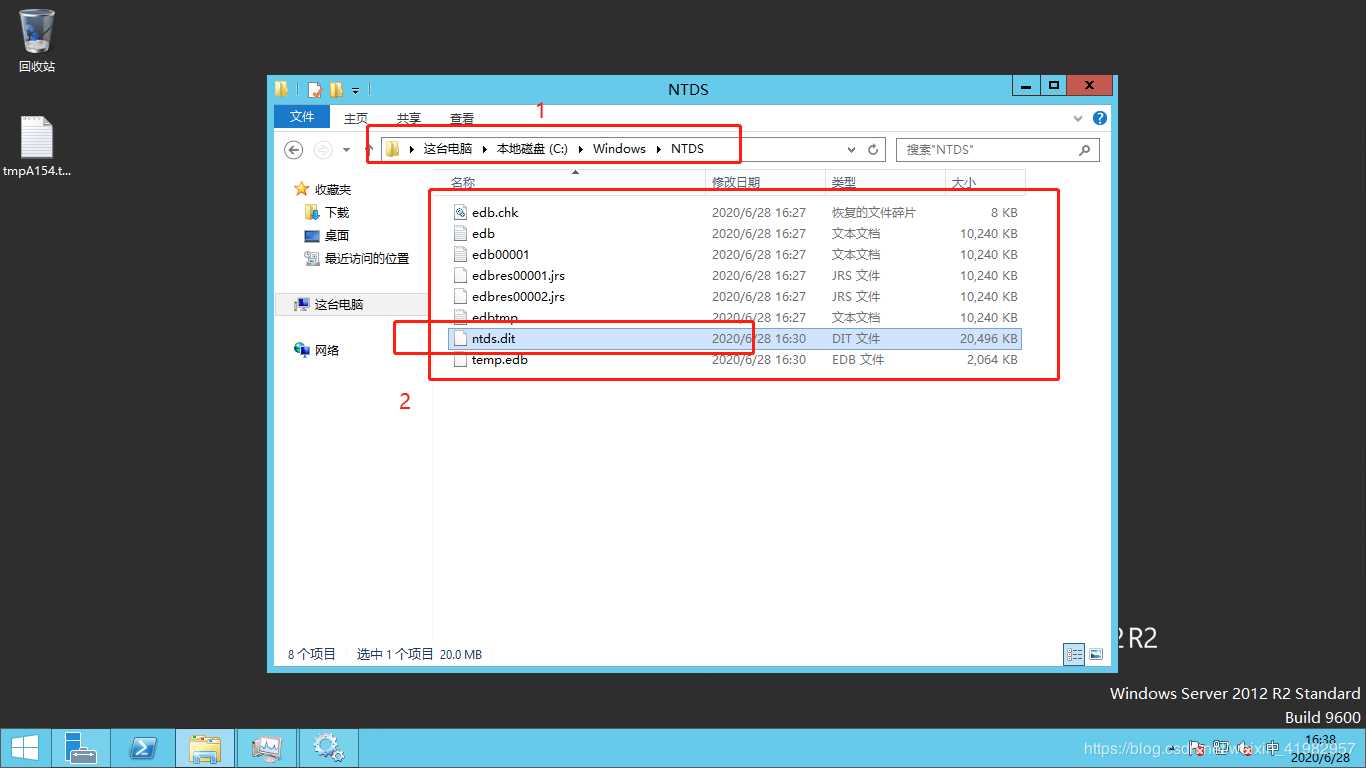
Task: Click the taskbar clock showing 16:38
Action: 1320,748
